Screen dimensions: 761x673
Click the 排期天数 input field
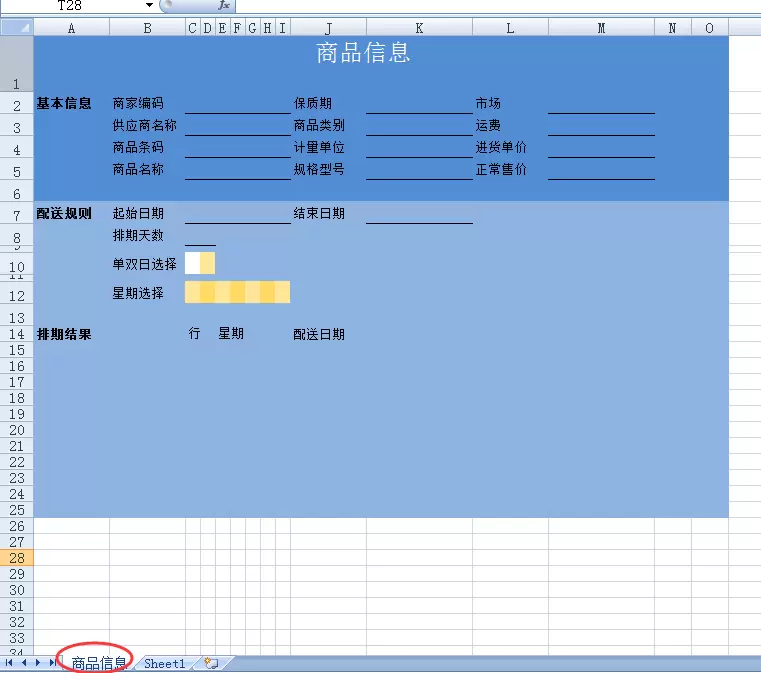point(200,236)
